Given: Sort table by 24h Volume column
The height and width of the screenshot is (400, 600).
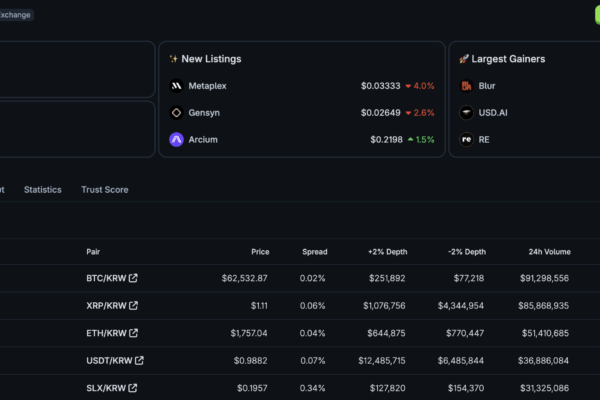Looking at the screenshot, I should pos(549,251).
